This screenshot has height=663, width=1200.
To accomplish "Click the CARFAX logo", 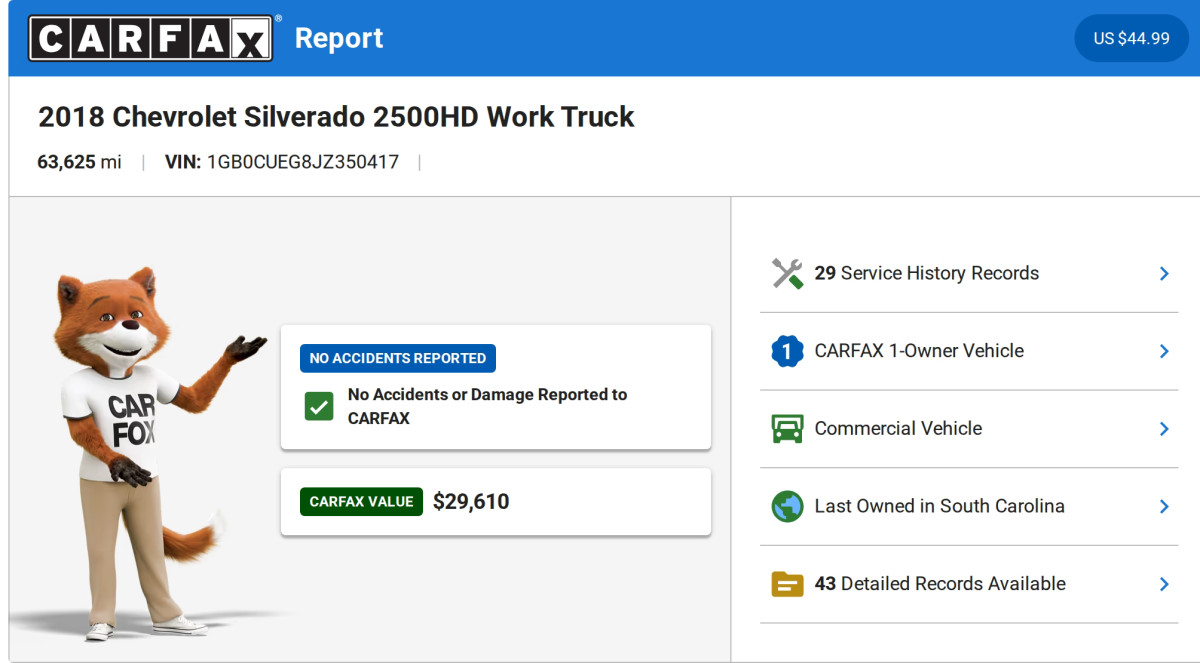I will click(x=151, y=38).
